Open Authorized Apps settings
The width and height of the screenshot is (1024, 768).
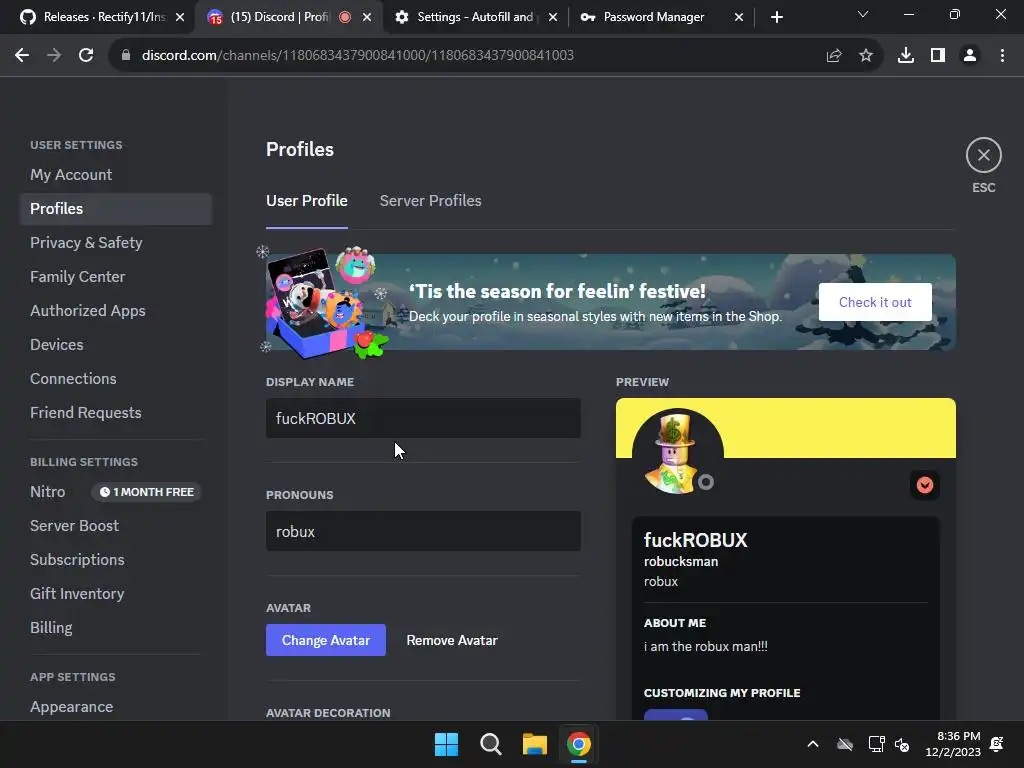[x=116, y=311]
